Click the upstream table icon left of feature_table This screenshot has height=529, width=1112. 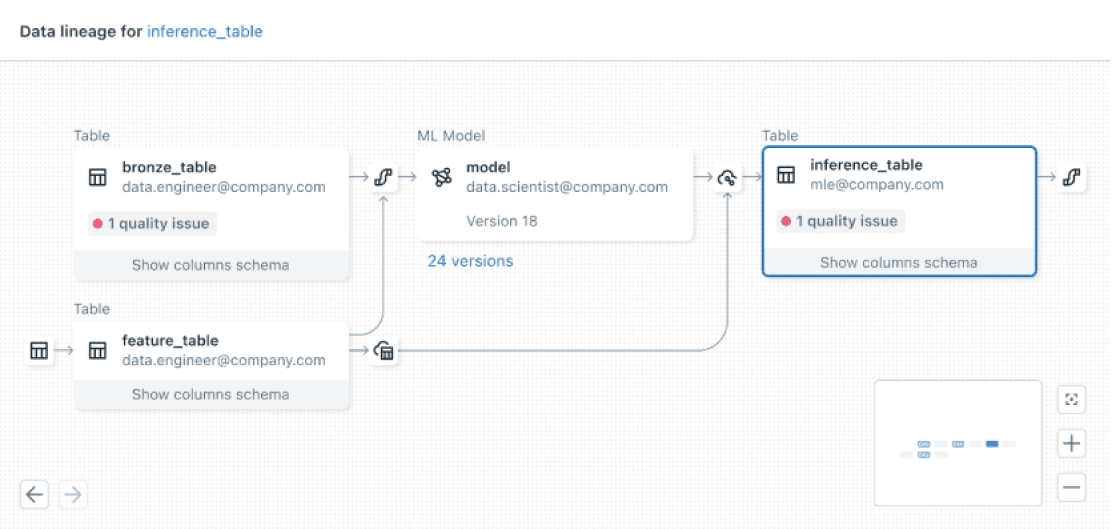39,350
